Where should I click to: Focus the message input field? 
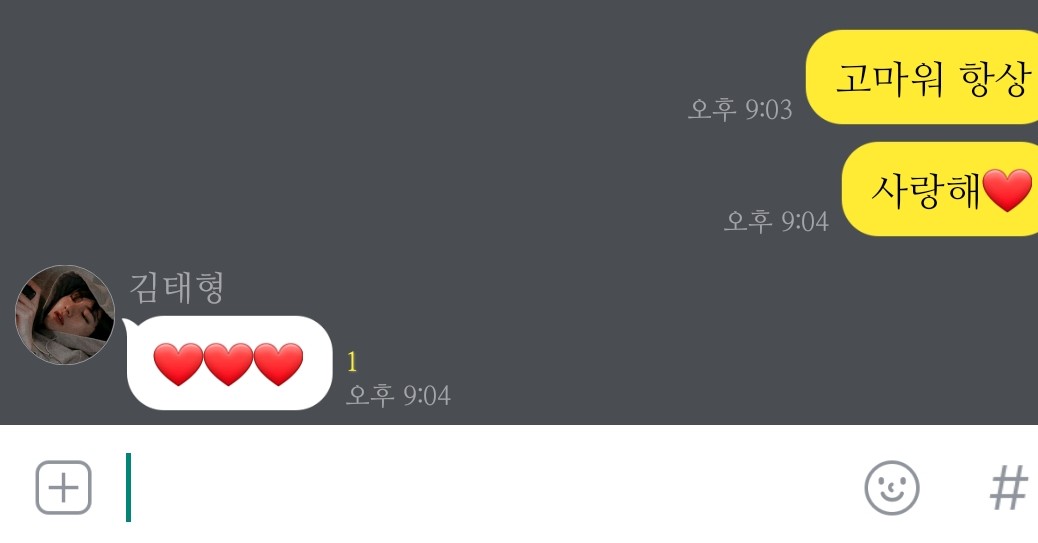pos(490,488)
